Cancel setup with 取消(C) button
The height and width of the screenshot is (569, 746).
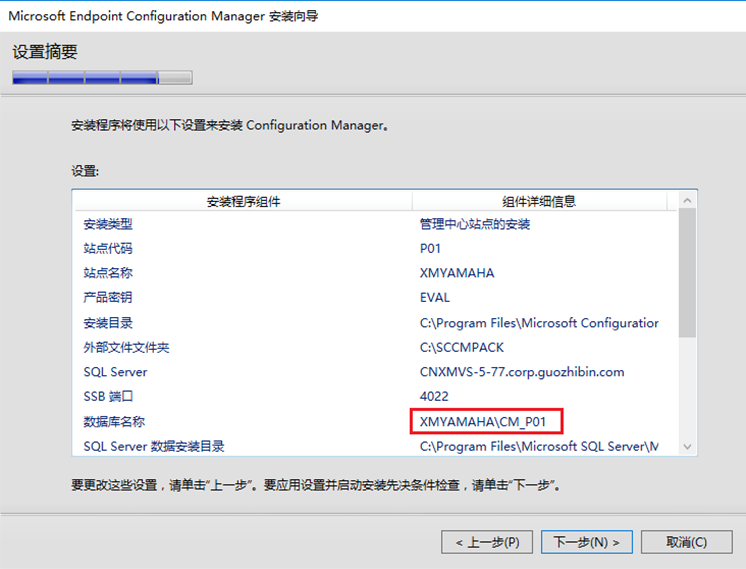(687, 542)
